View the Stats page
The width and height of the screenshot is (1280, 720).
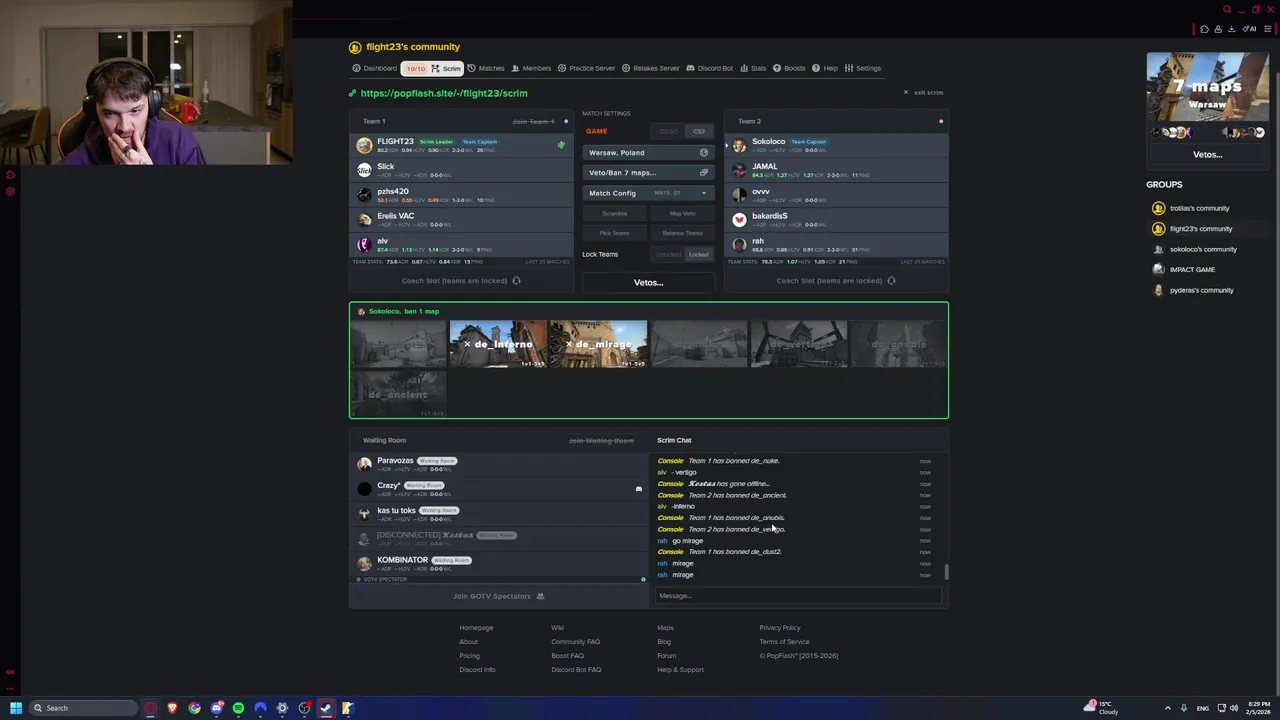coord(753,68)
